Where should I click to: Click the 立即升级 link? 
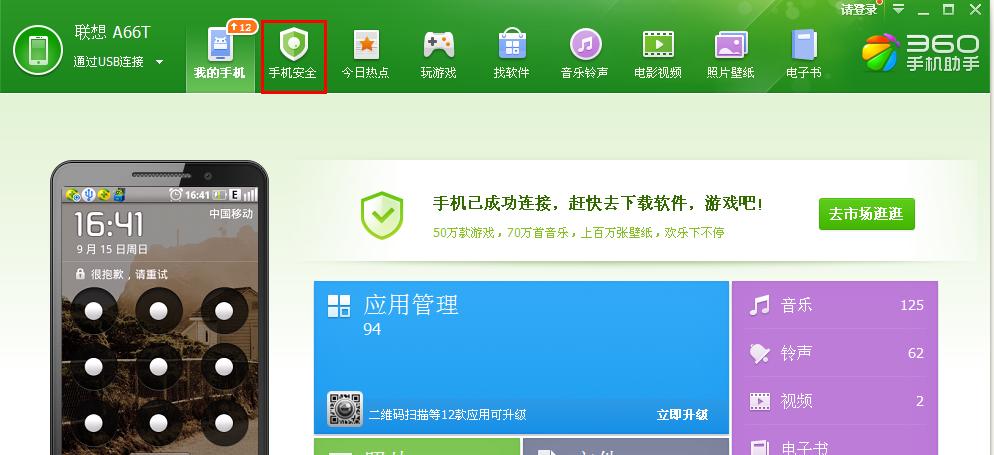point(683,415)
